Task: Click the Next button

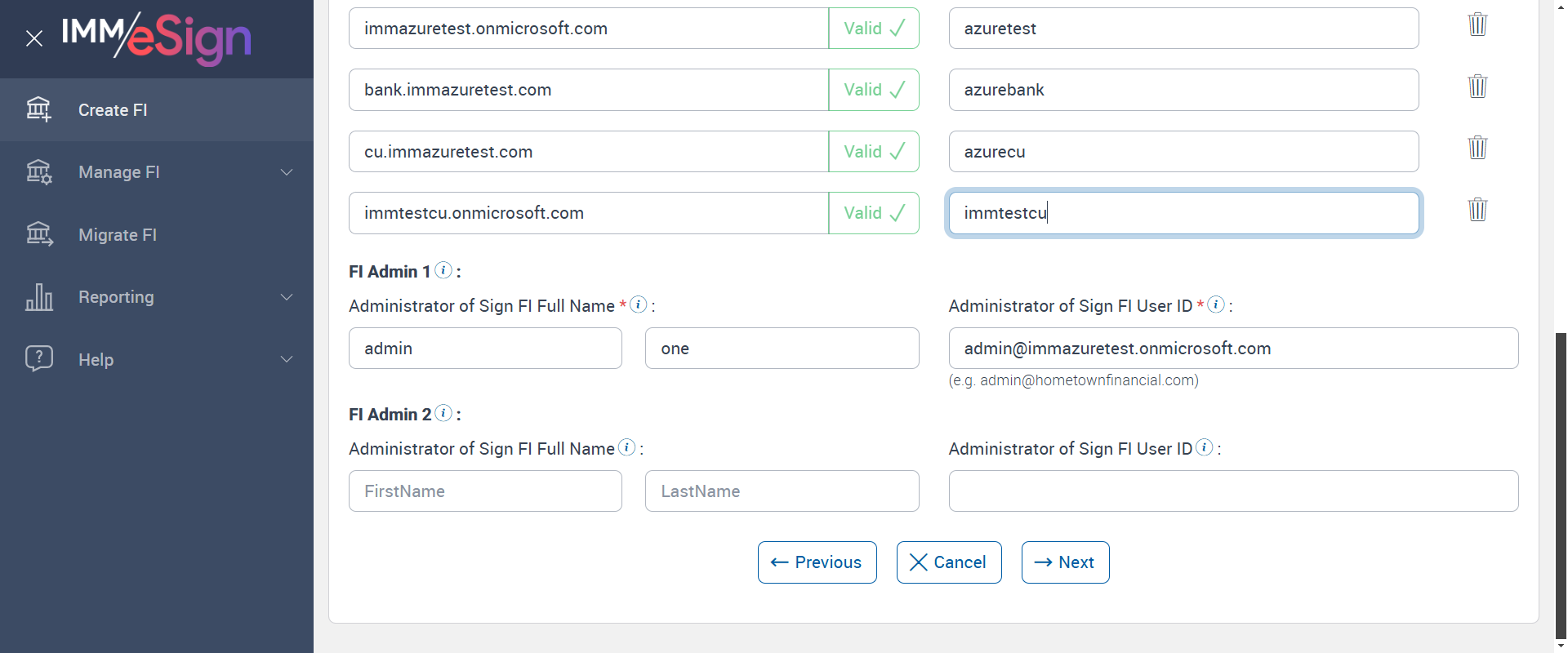Action: 1065,562
